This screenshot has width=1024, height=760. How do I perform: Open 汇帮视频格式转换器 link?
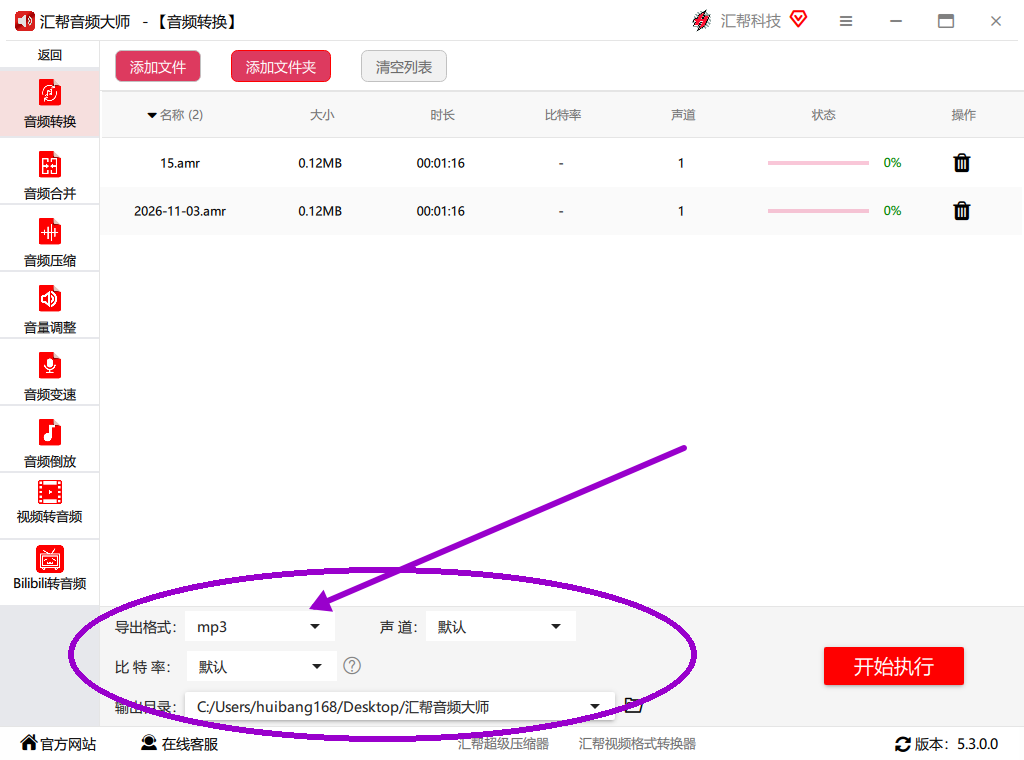(637, 744)
